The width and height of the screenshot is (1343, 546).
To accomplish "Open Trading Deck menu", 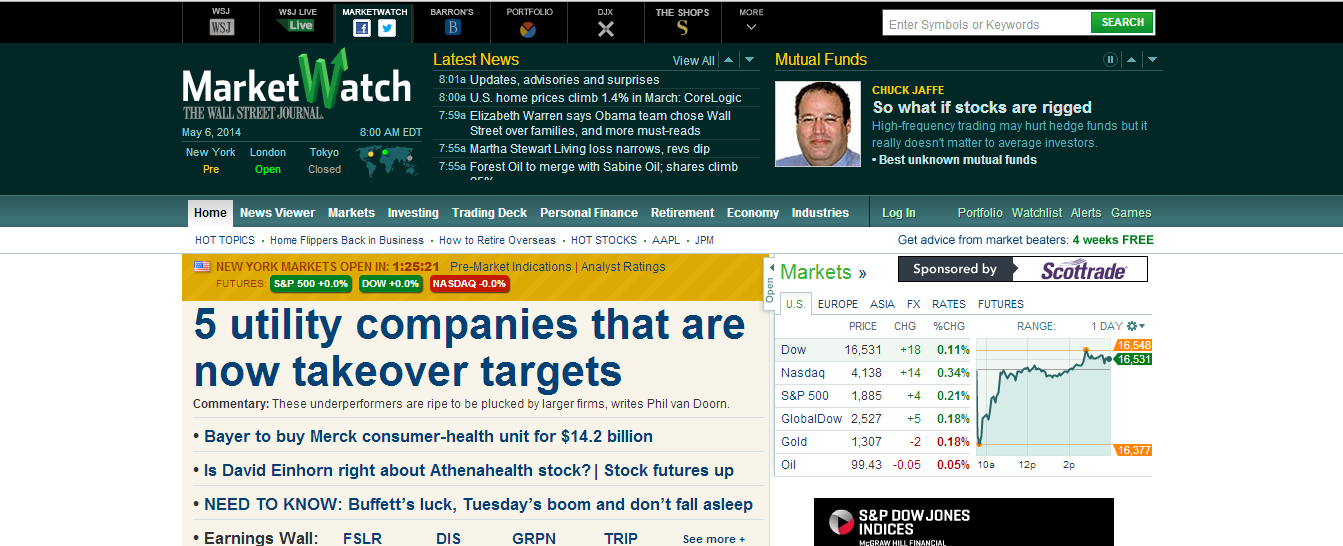I will pyautogui.click(x=489, y=213).
